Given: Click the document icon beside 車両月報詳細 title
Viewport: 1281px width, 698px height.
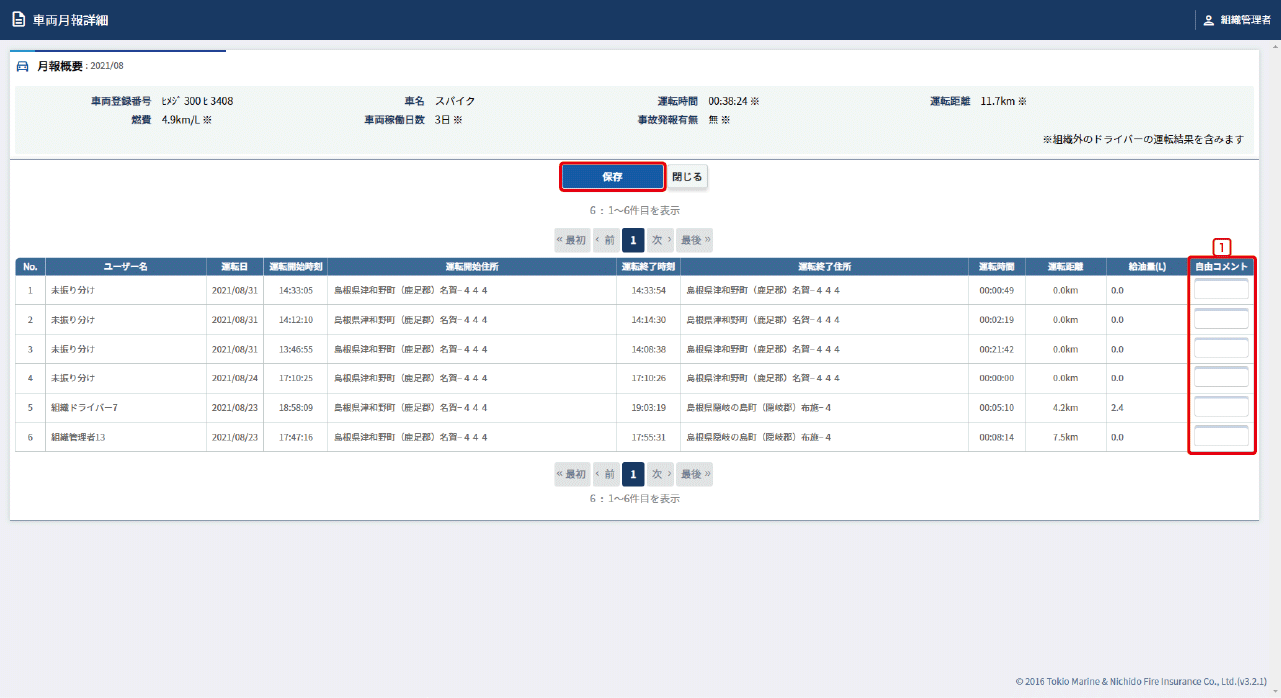Looking at the screenshot, I should click(x=18, y=19).
